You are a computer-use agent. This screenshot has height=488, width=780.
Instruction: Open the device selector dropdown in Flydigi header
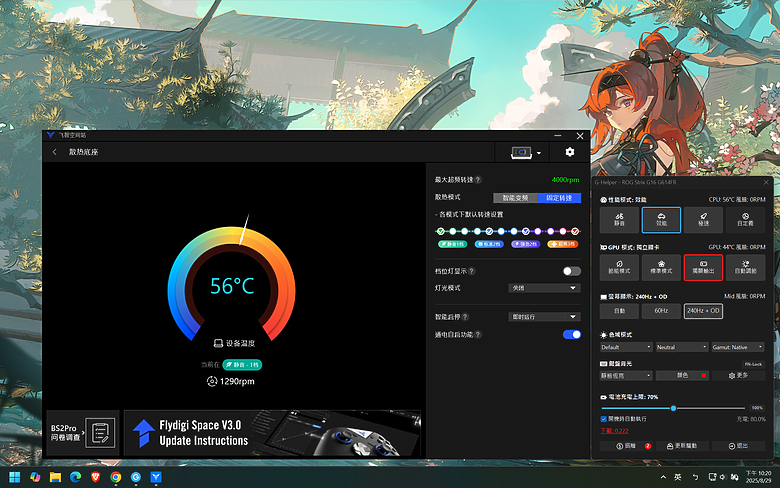tap(526, 152)
